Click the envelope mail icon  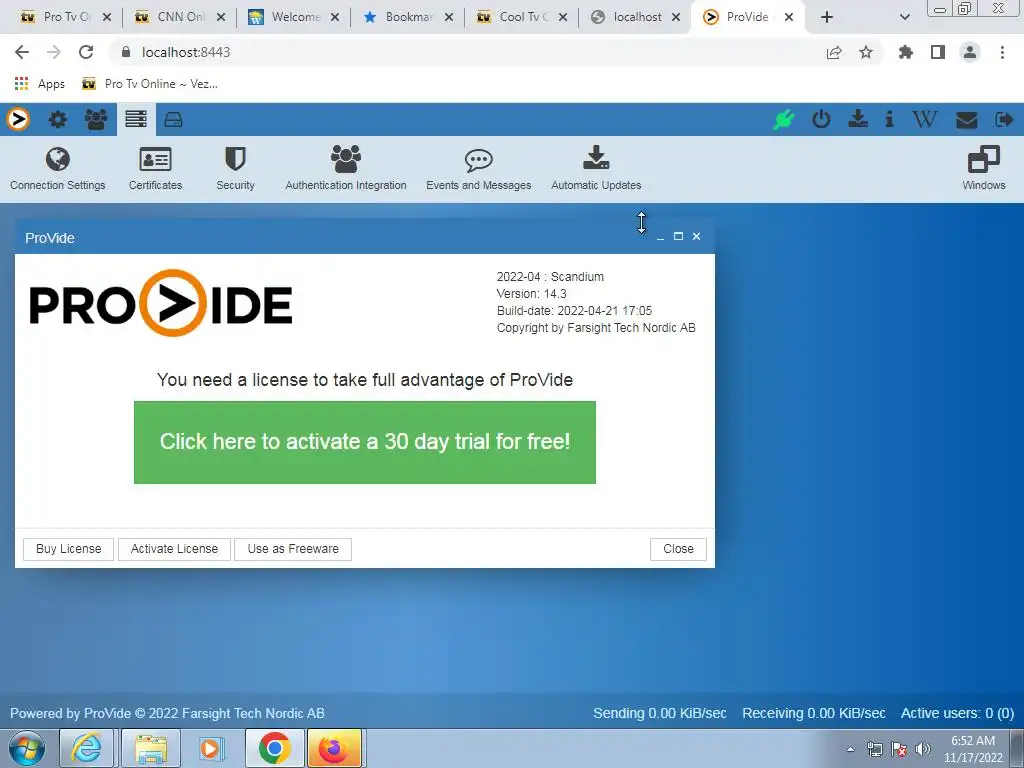[x=967, y=120]
